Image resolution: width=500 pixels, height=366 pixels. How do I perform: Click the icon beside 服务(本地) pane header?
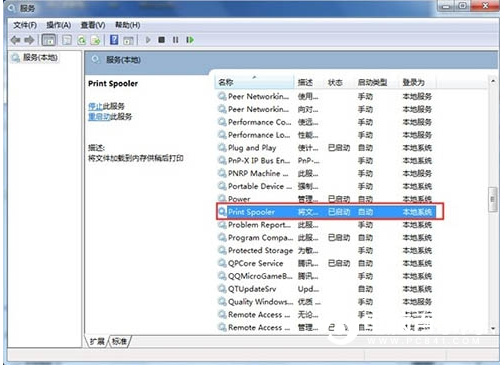click(x=96, y=60)
